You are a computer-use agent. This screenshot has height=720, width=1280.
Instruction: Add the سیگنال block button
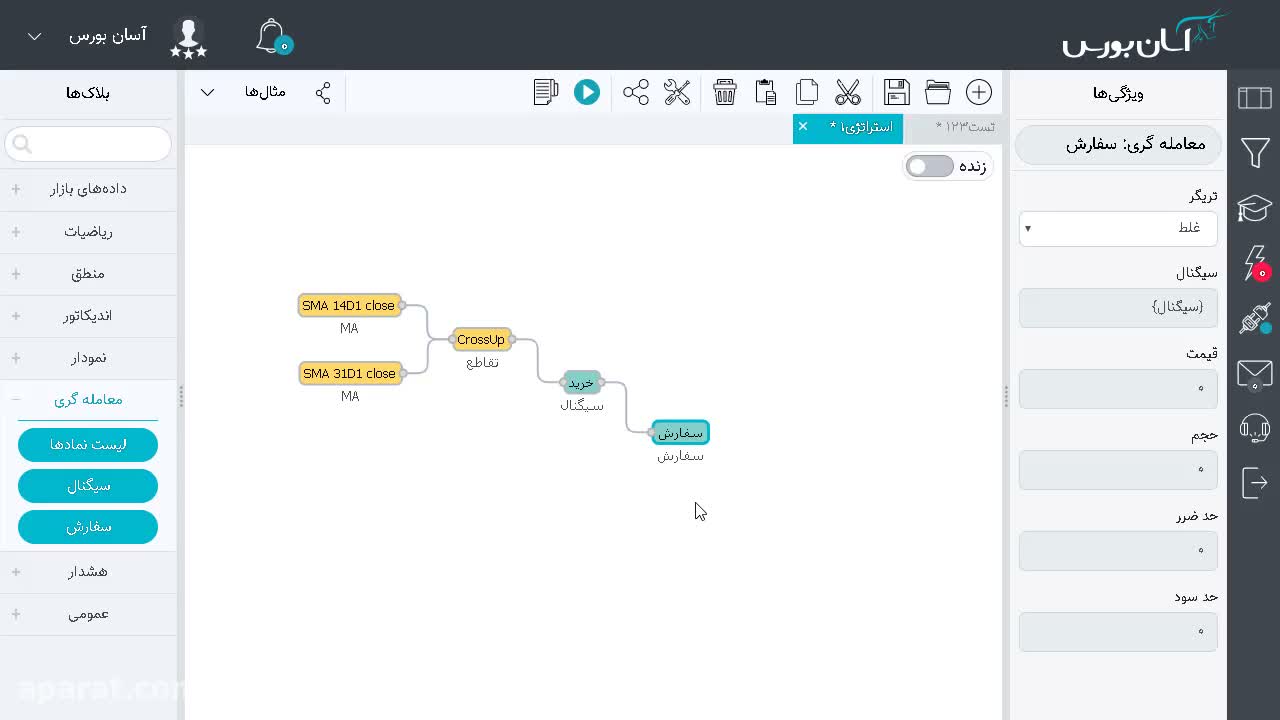[88, 486]
